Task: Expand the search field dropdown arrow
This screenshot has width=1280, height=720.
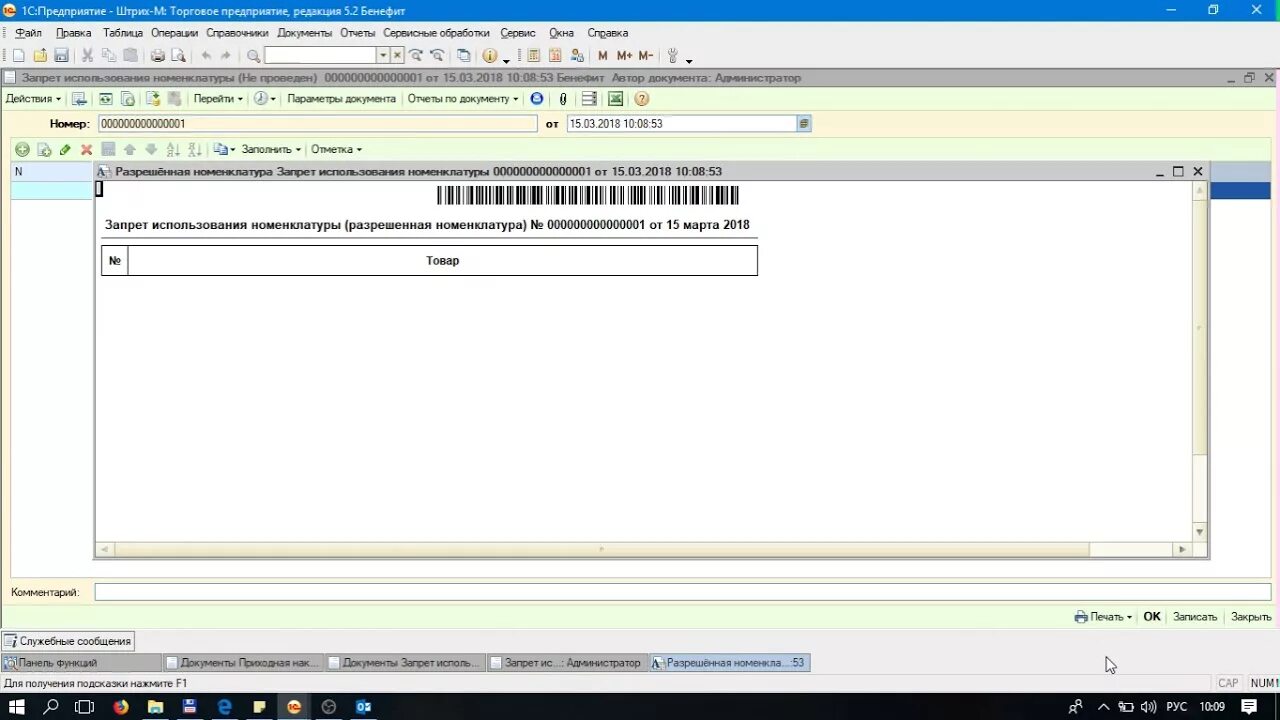Action: (383, 56)
